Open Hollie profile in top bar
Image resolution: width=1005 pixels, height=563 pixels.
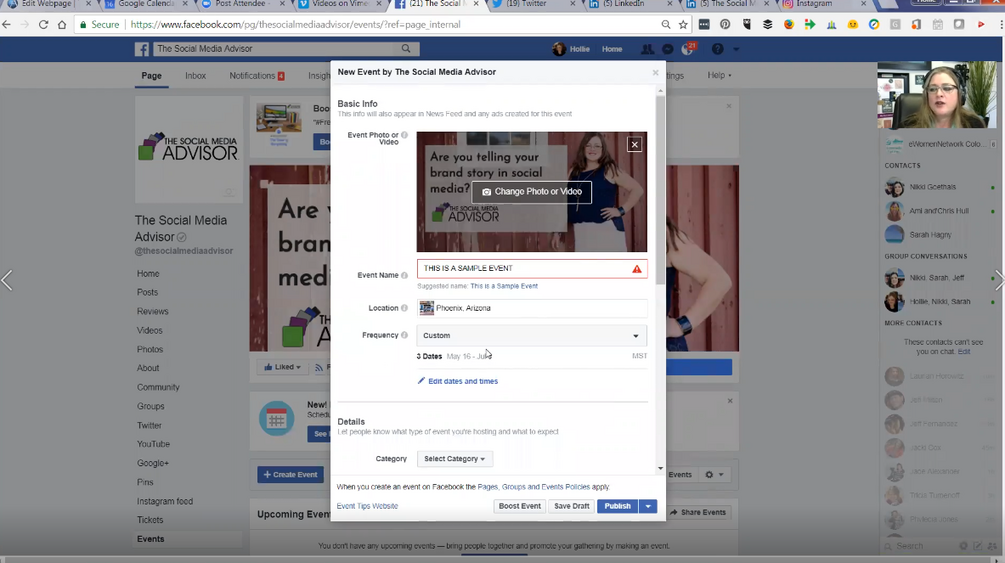tap(571, 49)
